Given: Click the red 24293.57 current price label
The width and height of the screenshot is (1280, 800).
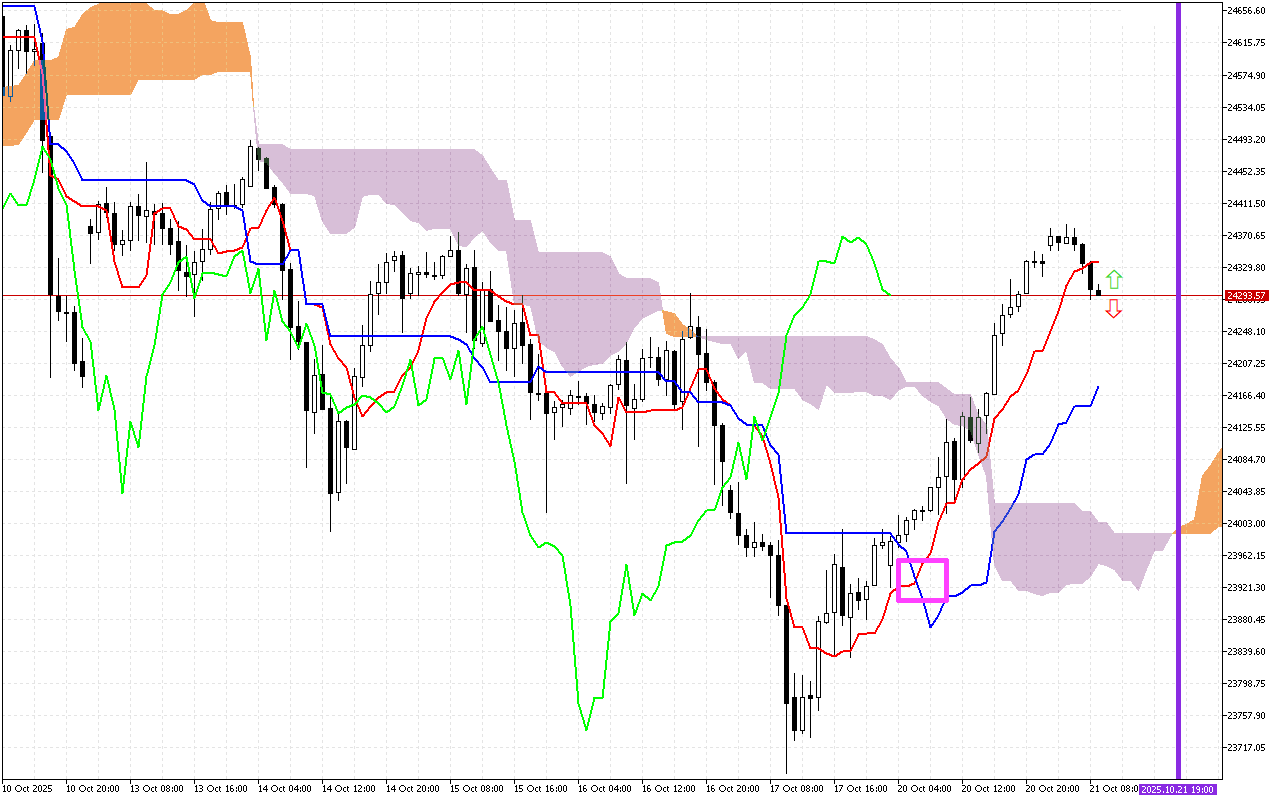Looking at the screenshot, I should [1246, 296].
